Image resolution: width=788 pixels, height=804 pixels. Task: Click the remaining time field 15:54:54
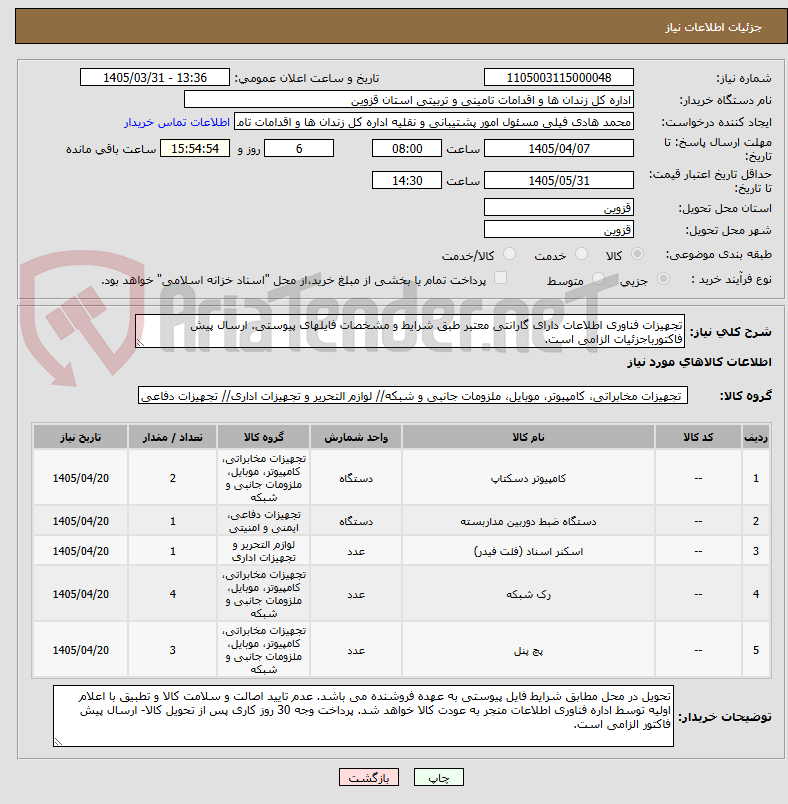pos(195,149)
